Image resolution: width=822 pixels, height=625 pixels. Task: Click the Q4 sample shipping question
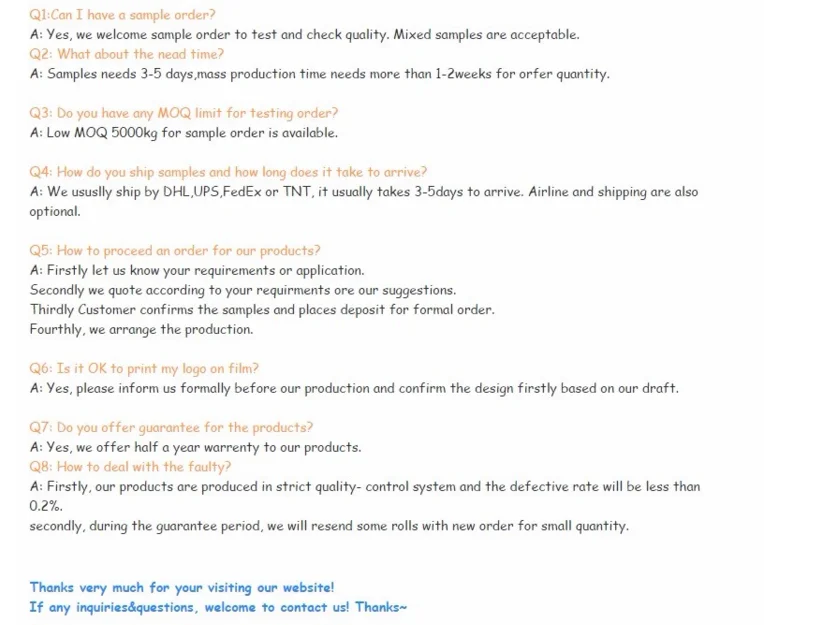click(x=228, y=172)
